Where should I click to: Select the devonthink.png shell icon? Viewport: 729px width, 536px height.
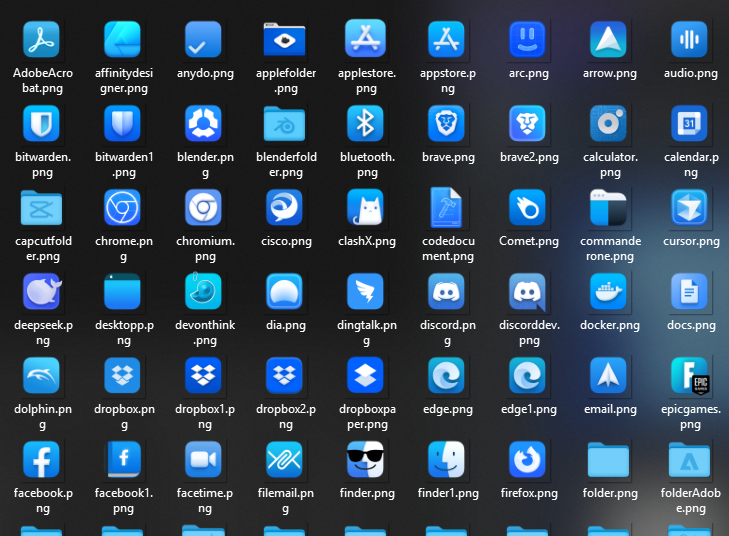tap(203, 291)
